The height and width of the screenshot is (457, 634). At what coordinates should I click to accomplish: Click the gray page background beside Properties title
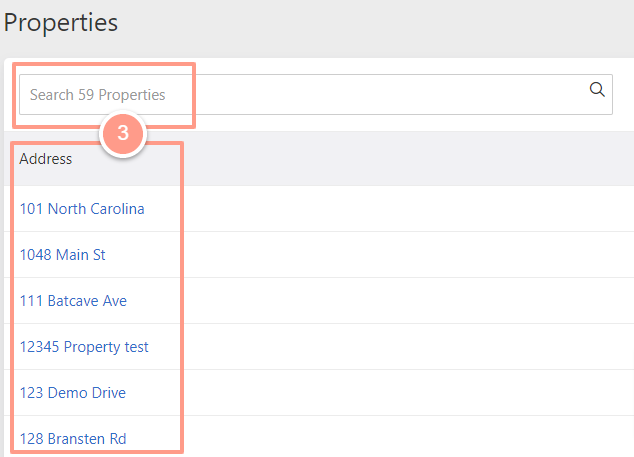pos(364,24)
